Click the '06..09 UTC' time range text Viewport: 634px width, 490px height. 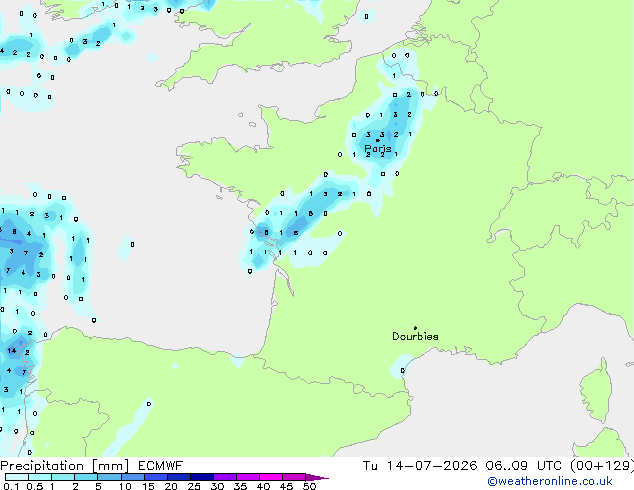tap(524, 466)
